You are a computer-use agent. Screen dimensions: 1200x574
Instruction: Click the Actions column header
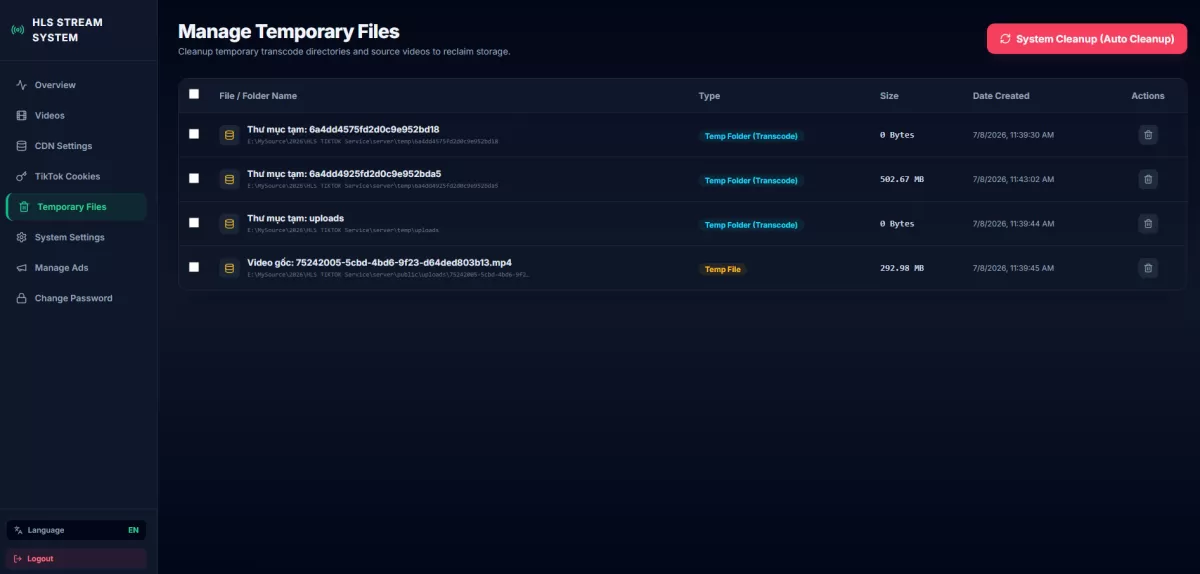[x=1148, y=96]
